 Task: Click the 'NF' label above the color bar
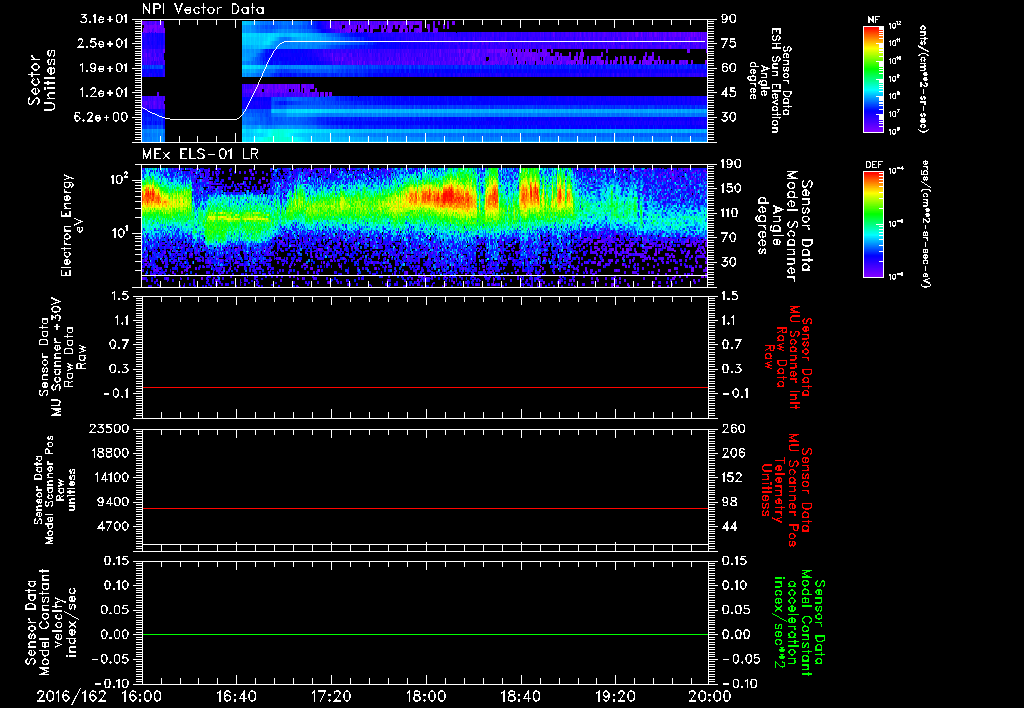873,20
